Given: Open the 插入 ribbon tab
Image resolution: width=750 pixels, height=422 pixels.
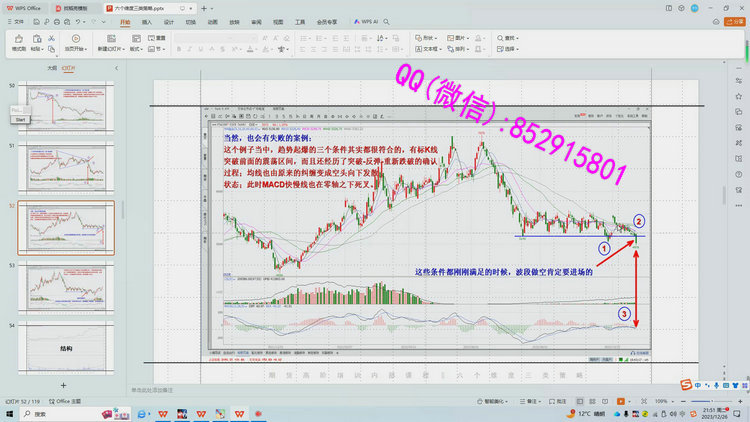Looking at the screenshot, I should tap(147, 20).
